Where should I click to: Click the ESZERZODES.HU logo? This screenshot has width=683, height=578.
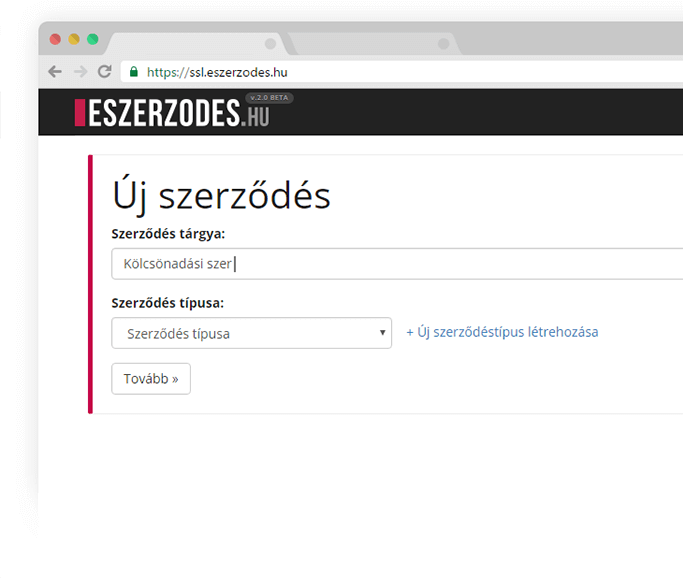coord(172,114)
